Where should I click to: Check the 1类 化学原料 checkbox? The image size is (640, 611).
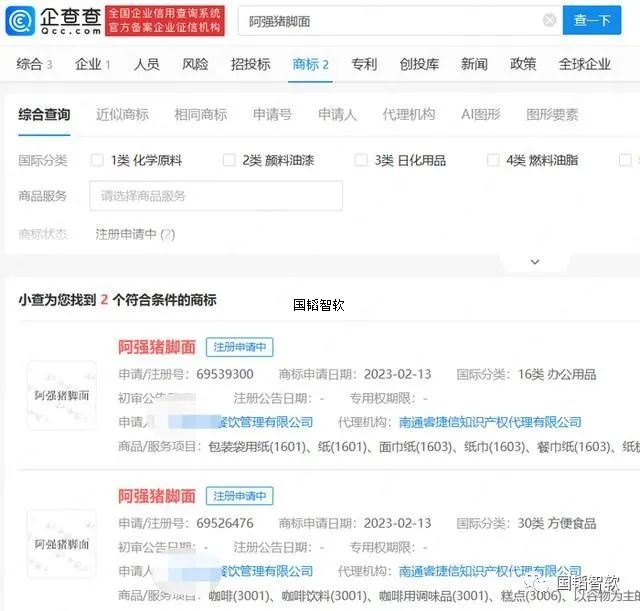97,160
